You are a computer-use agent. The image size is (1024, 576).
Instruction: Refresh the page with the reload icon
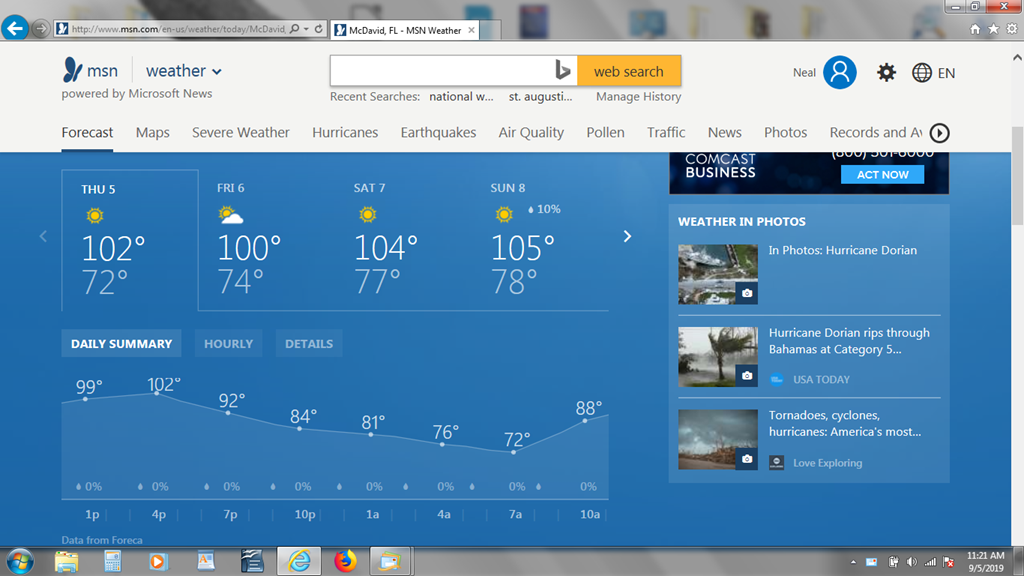(319, 29)
